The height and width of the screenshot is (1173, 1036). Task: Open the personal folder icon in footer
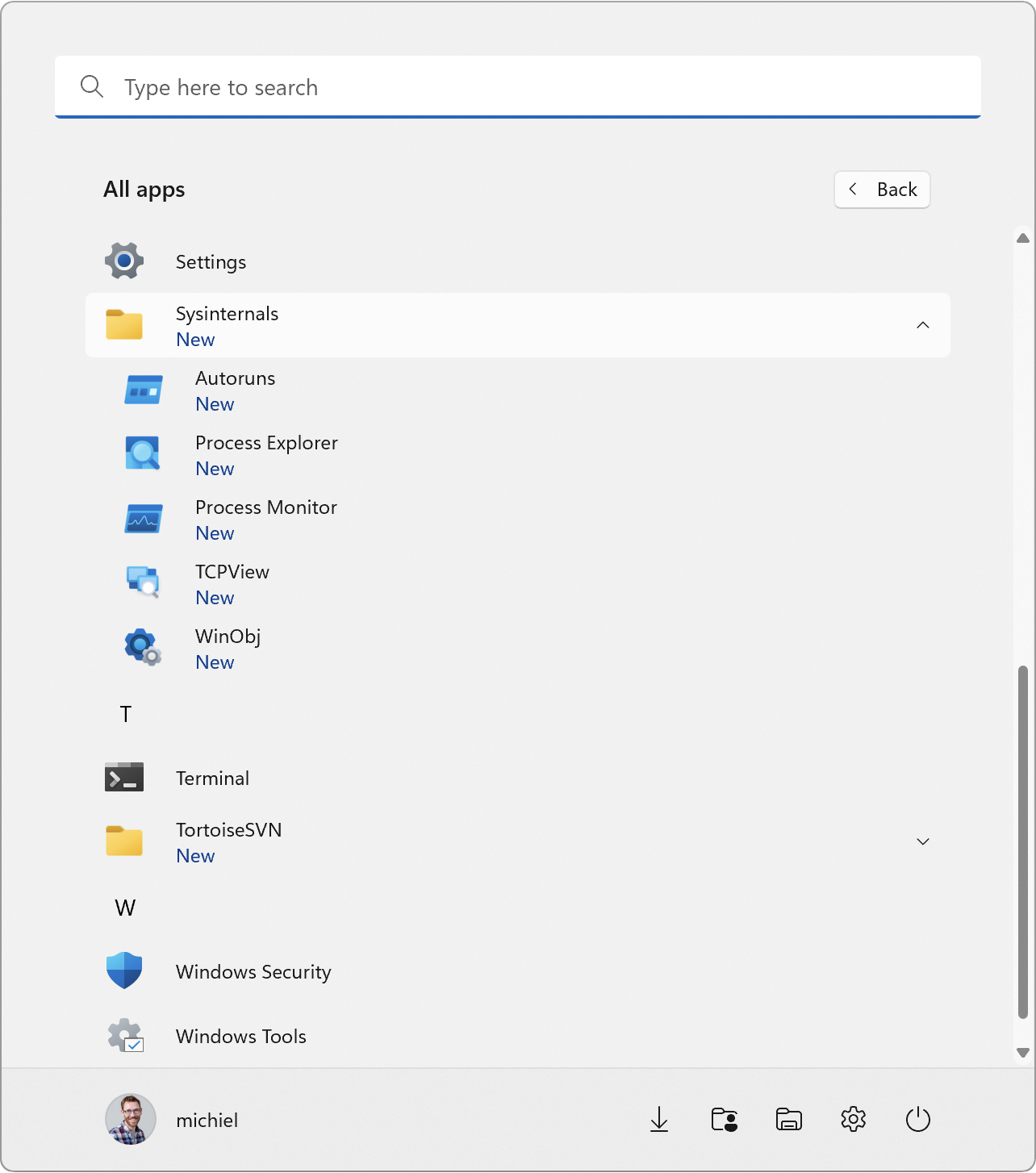[x=725, y=1120]
